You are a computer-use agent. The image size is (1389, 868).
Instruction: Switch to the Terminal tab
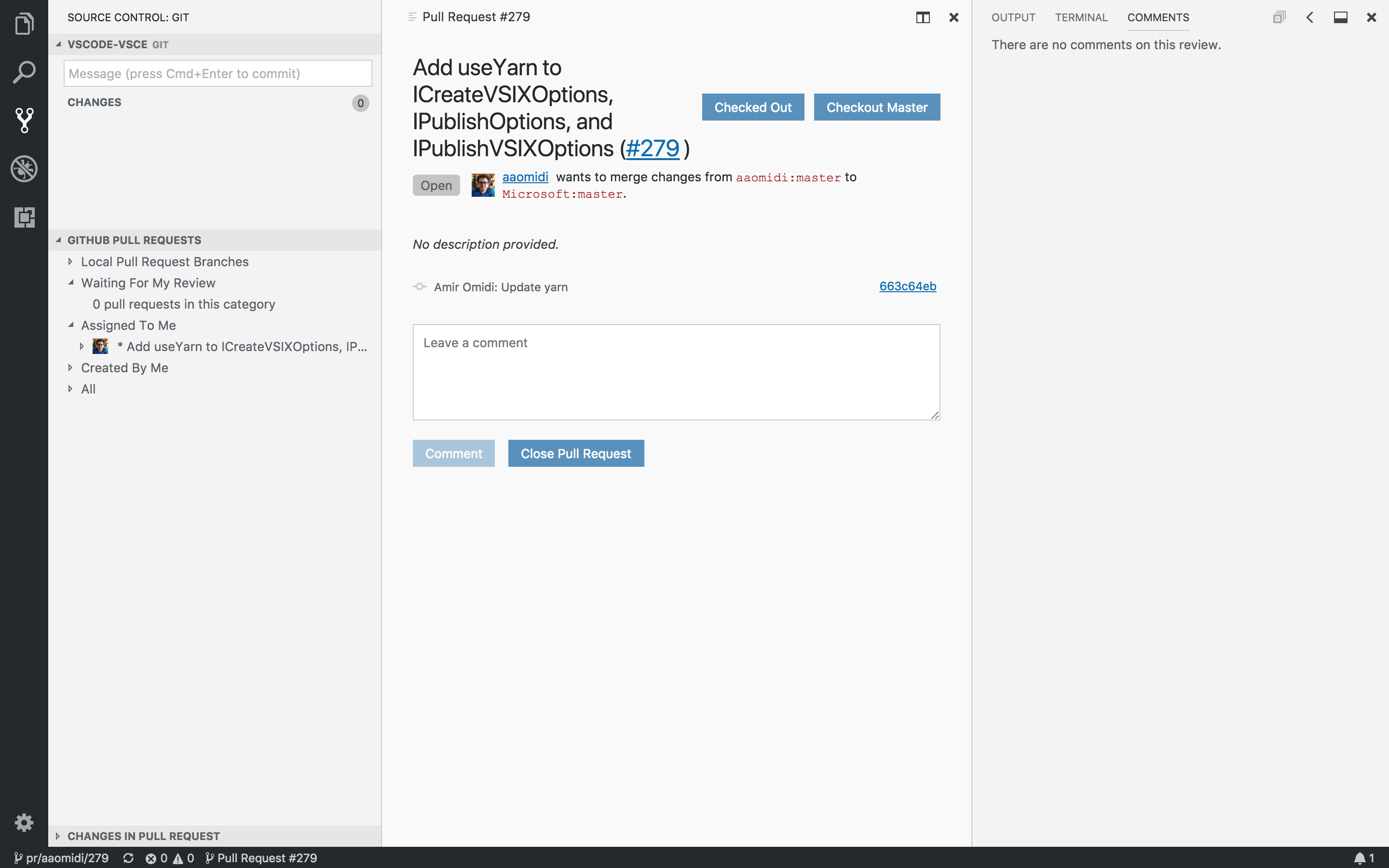1081,17
